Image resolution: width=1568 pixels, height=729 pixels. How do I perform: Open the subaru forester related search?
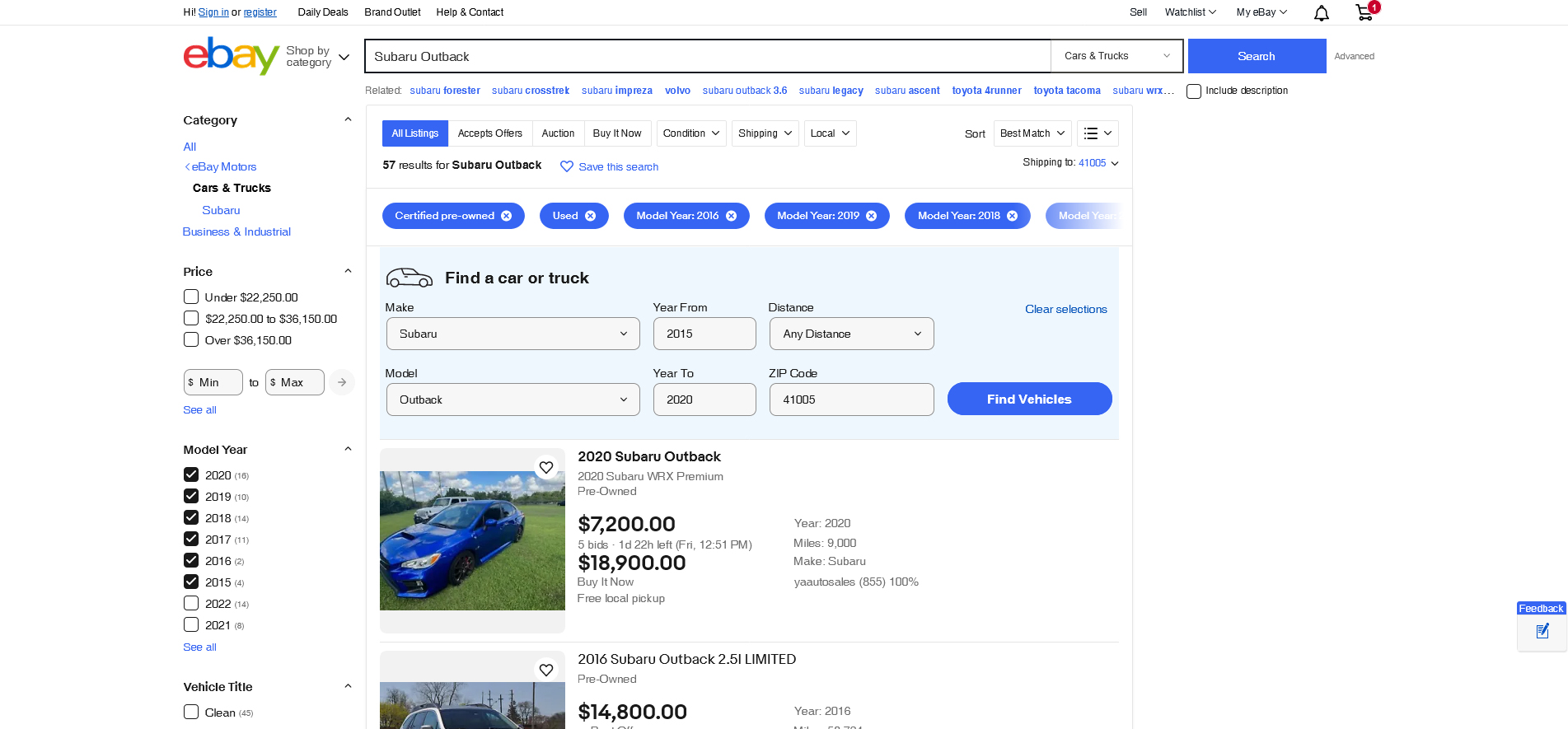coord(445,91)
